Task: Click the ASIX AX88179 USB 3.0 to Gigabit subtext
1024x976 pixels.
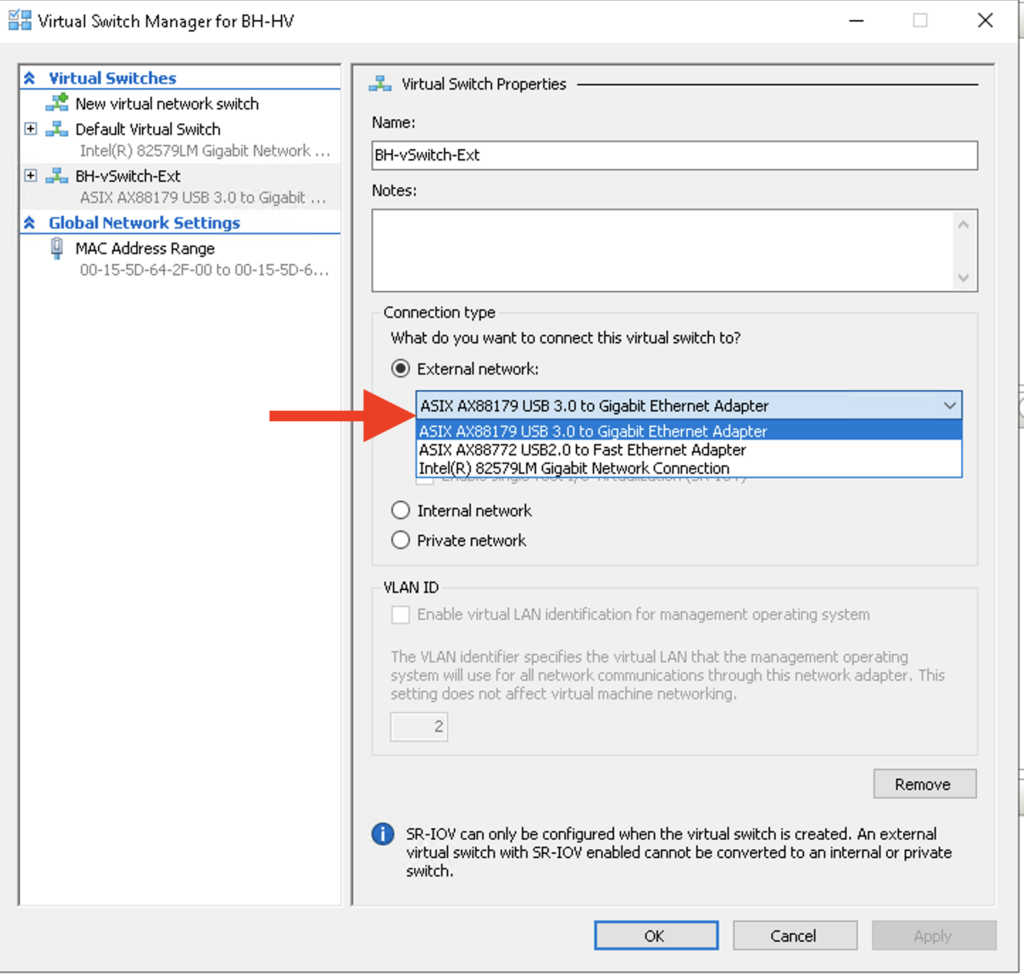Action: coord(203,197)
